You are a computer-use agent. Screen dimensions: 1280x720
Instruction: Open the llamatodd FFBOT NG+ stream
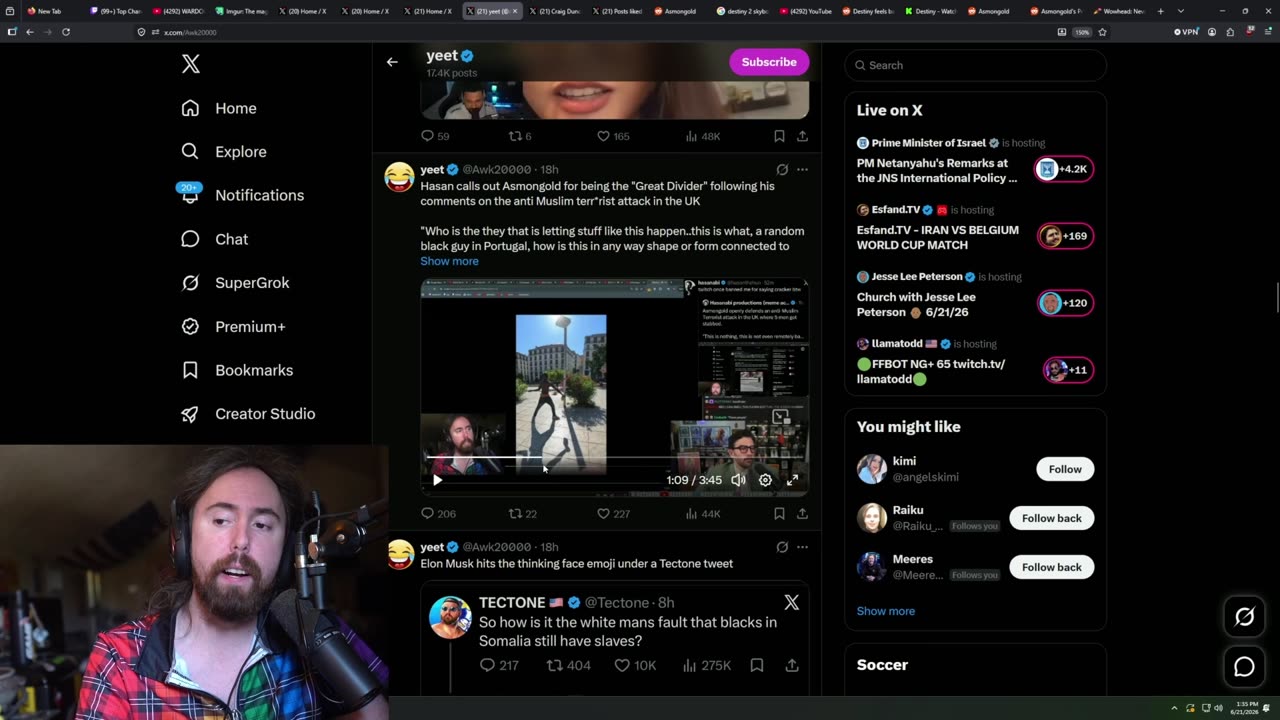click(x=975, y=362)
